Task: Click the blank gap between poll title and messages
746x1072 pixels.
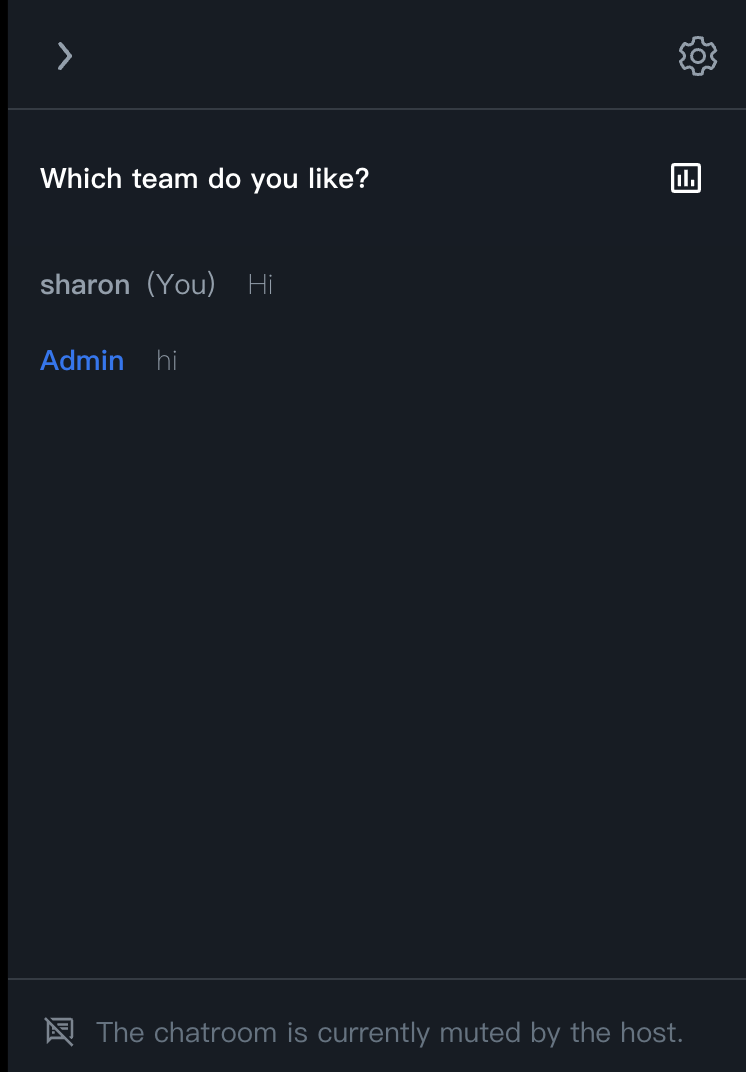Action: 375,232
